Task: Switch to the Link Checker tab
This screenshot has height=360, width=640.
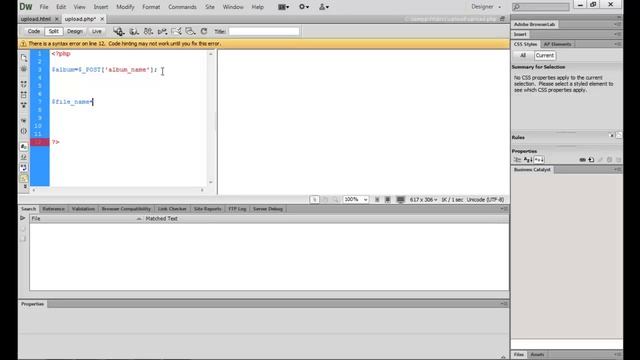Action: pyautogui.click(x=172, y=209)
